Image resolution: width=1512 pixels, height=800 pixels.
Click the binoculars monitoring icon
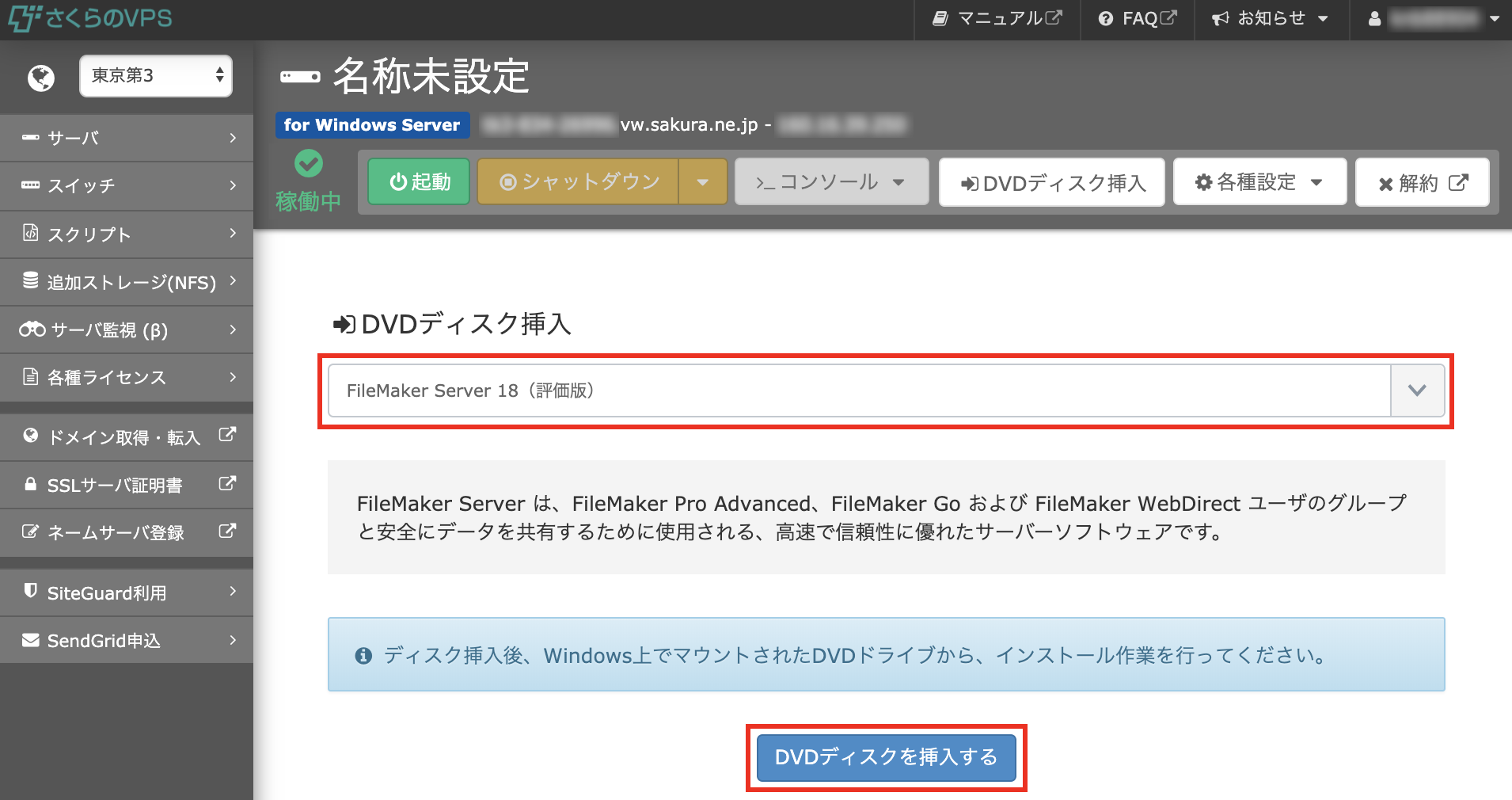(32, 329)
